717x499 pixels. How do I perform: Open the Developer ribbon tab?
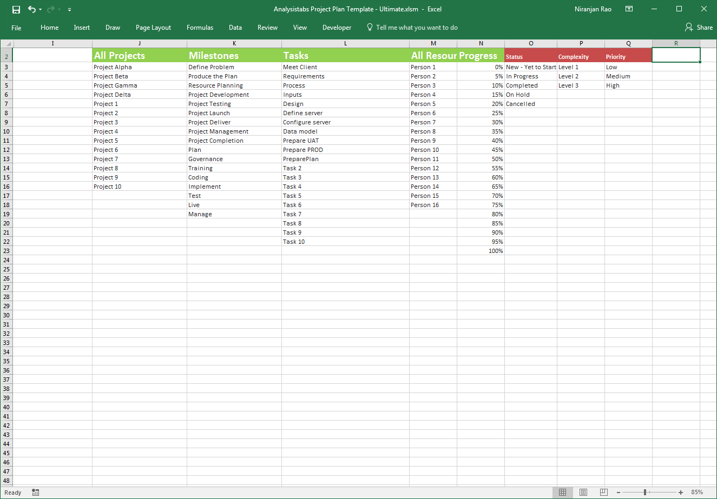point(337,27)
